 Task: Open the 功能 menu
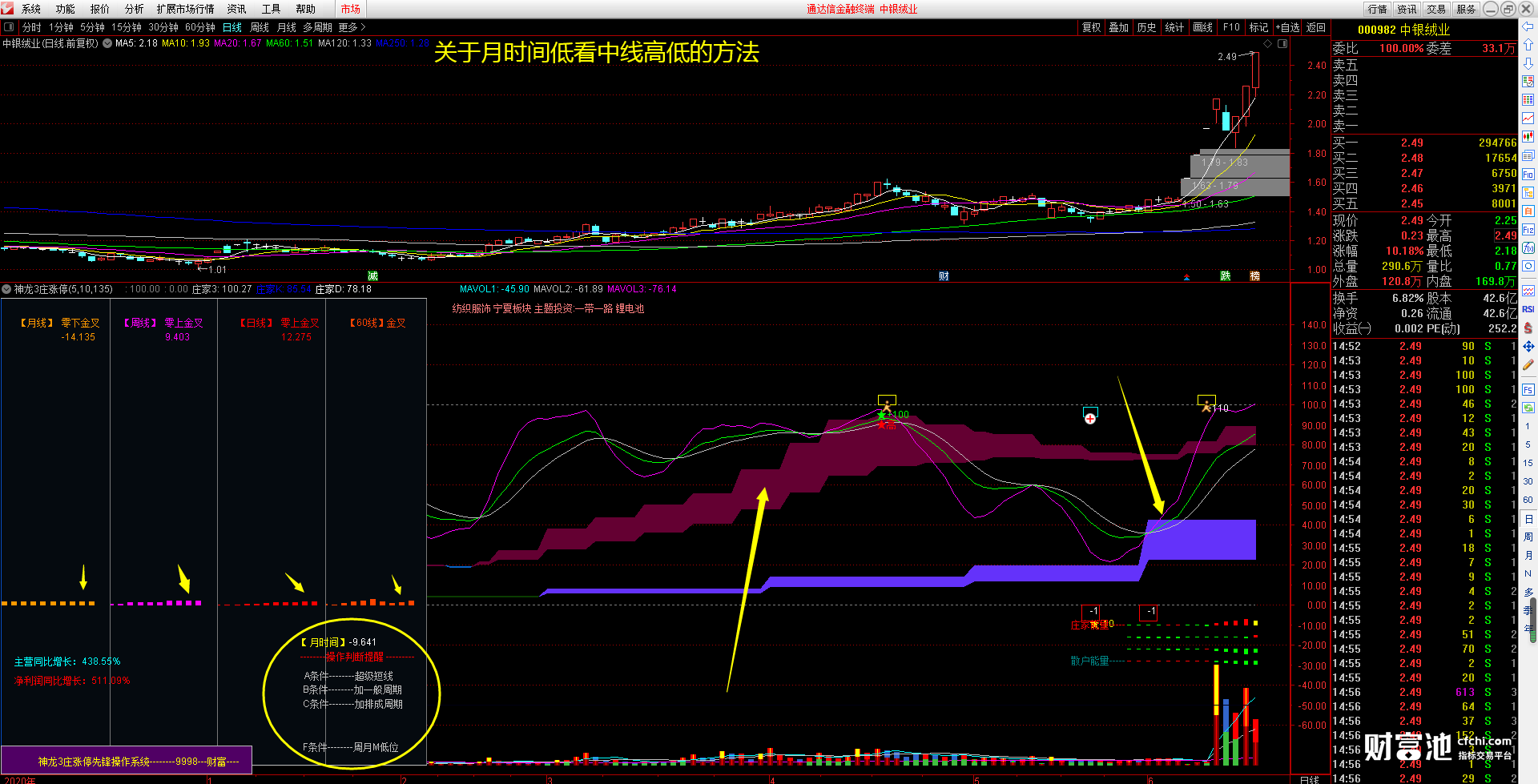coord(65,9)
